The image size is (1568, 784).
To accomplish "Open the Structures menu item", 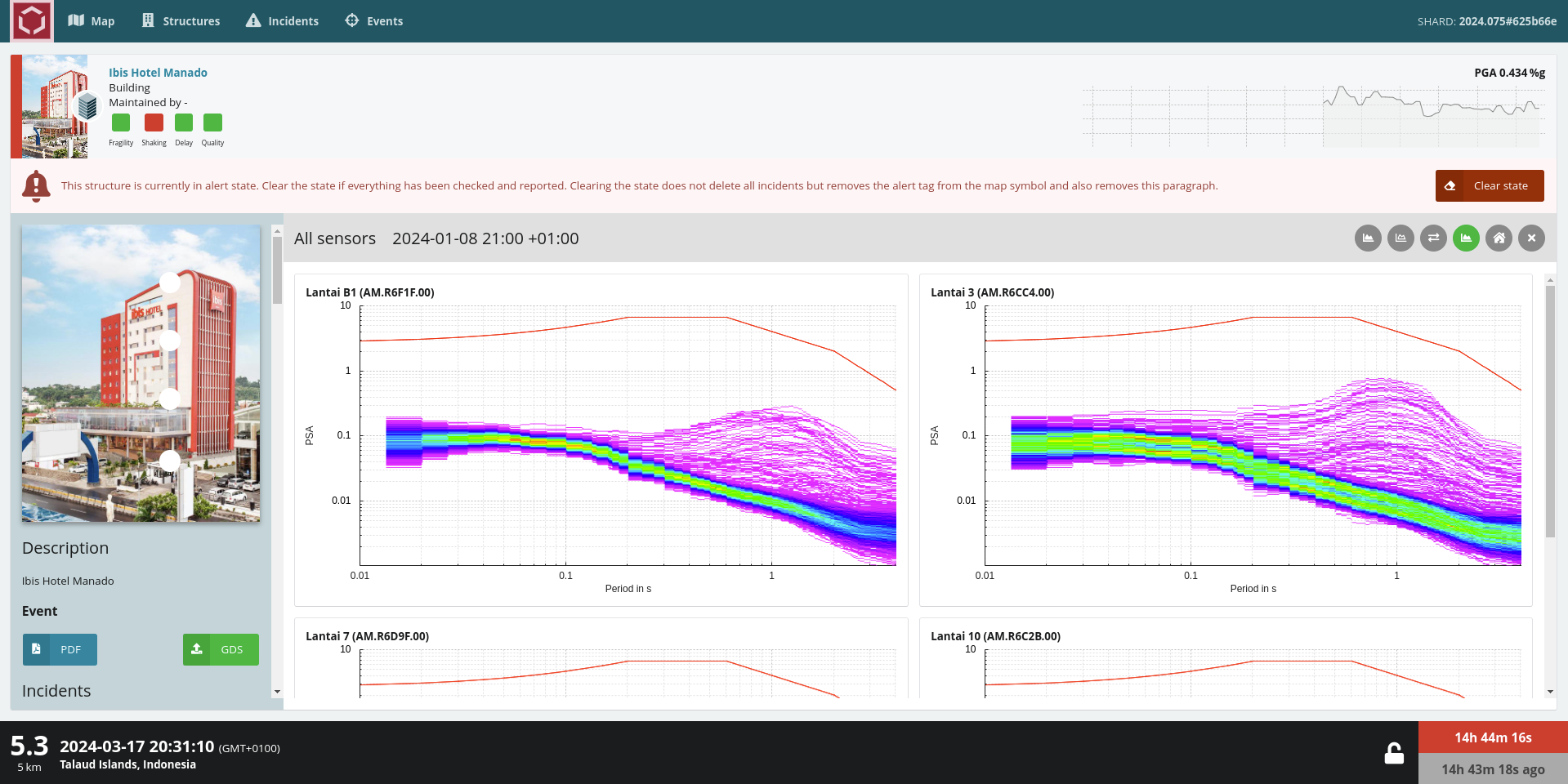I will point(181,21).
